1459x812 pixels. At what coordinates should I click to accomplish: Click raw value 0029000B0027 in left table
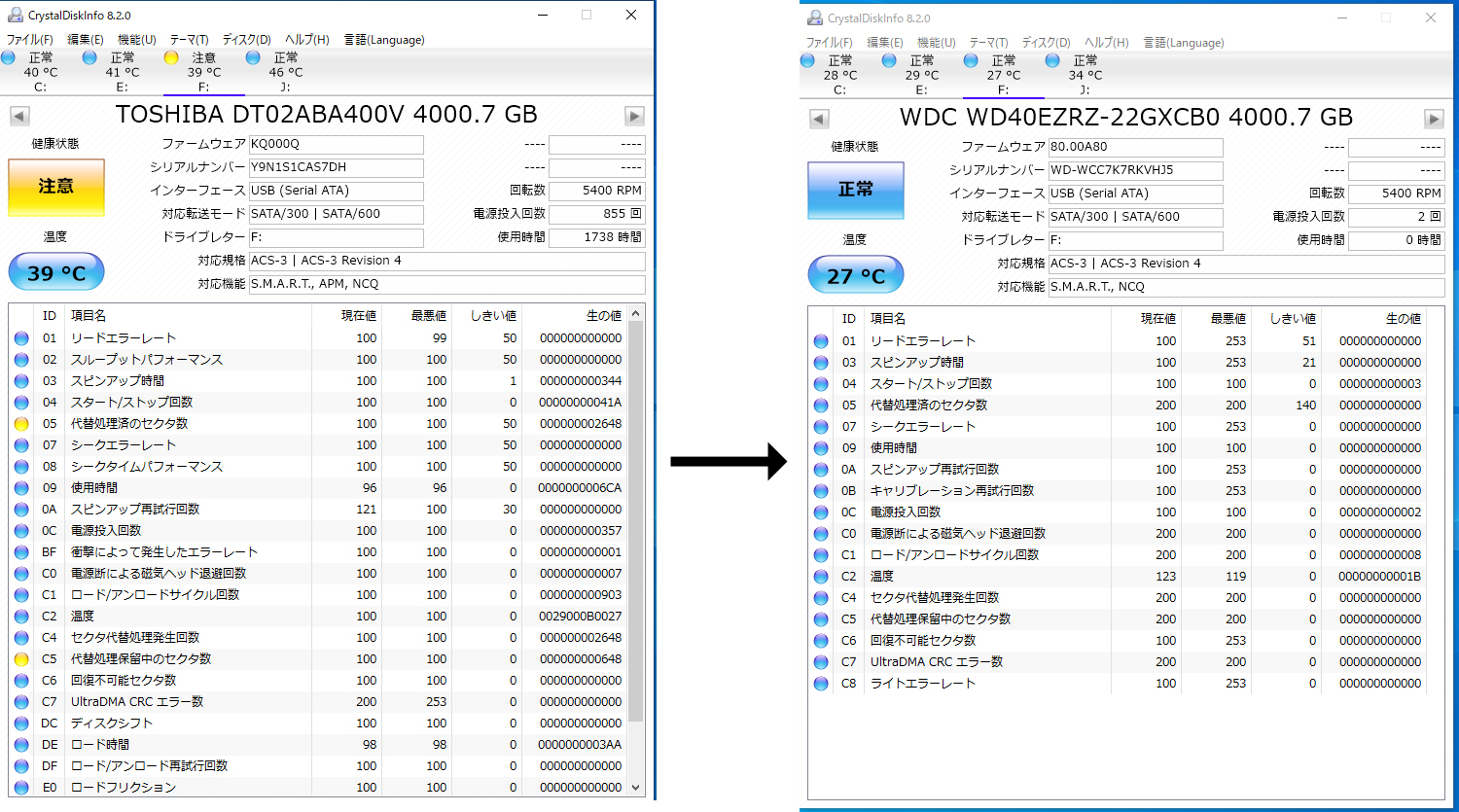(580, 617)
